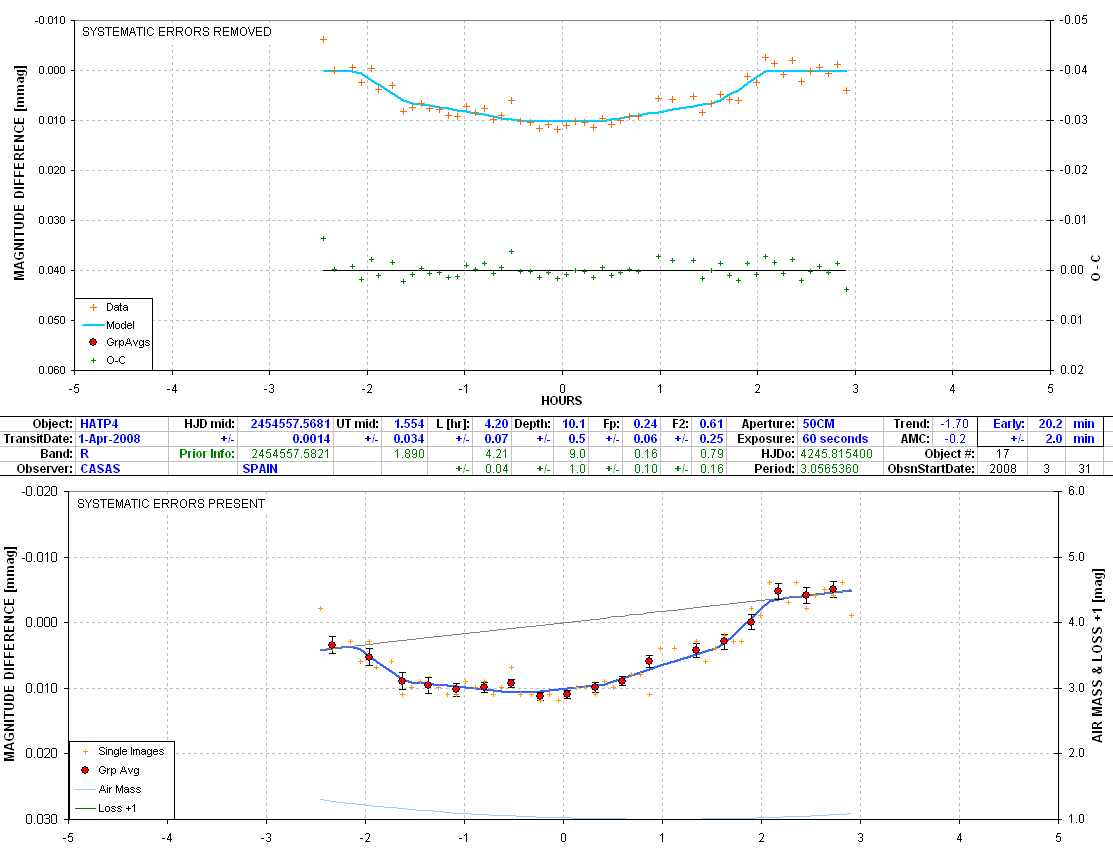
Task: Select the prior F2 value 0.79
Action: coord(711,454)
